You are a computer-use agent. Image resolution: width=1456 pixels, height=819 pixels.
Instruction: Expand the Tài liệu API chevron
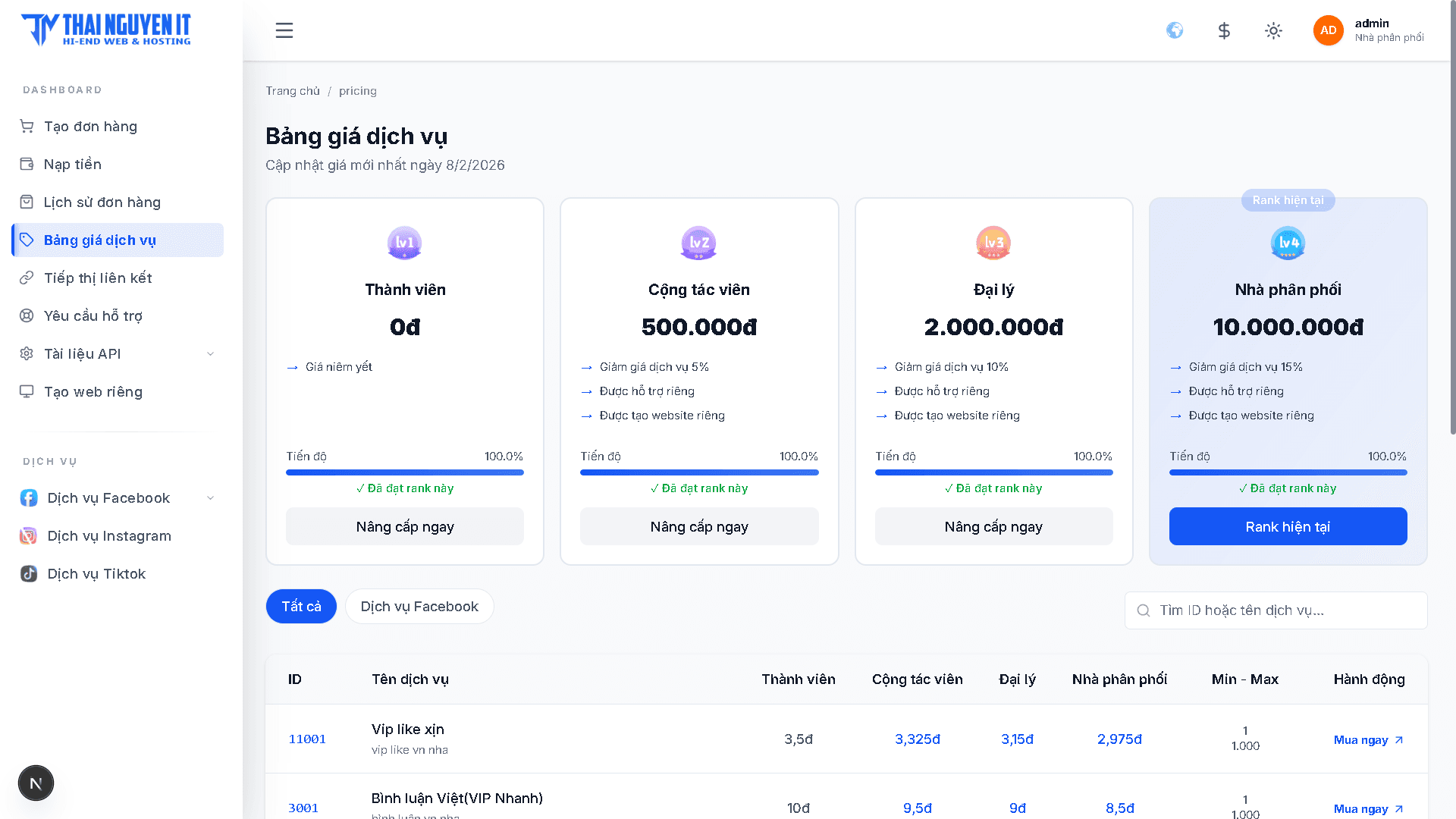[x=211, y=353]
